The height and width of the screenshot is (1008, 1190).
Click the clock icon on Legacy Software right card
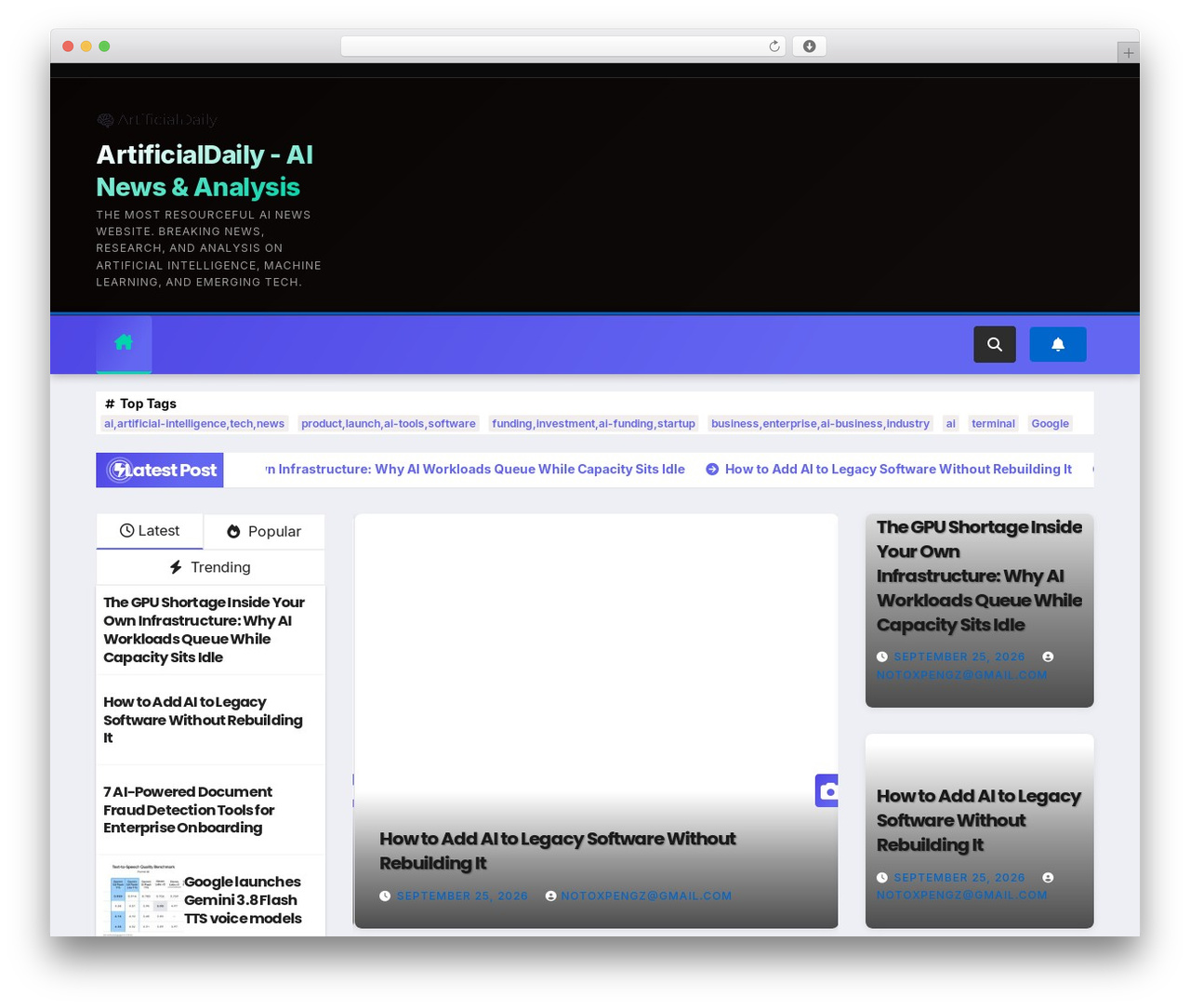point(882,878)
